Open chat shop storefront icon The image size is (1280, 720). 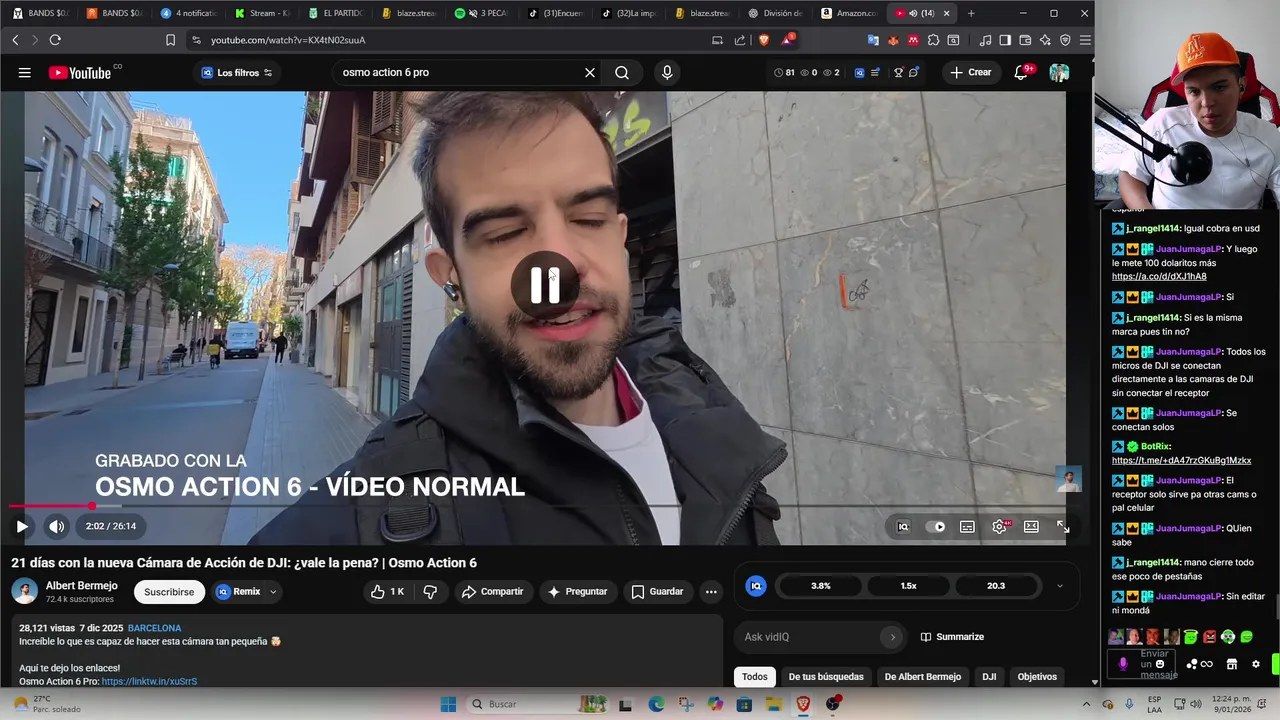point(1232,664)
